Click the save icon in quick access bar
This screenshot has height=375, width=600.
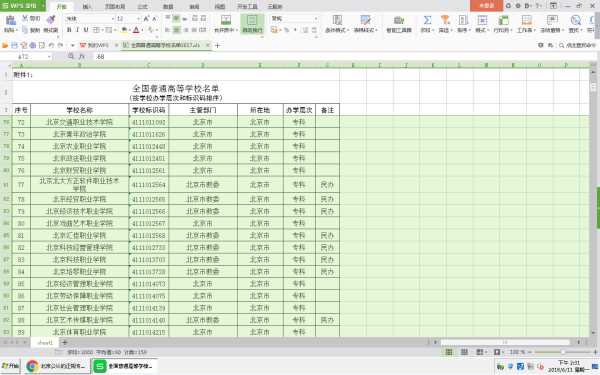point(15,46)
